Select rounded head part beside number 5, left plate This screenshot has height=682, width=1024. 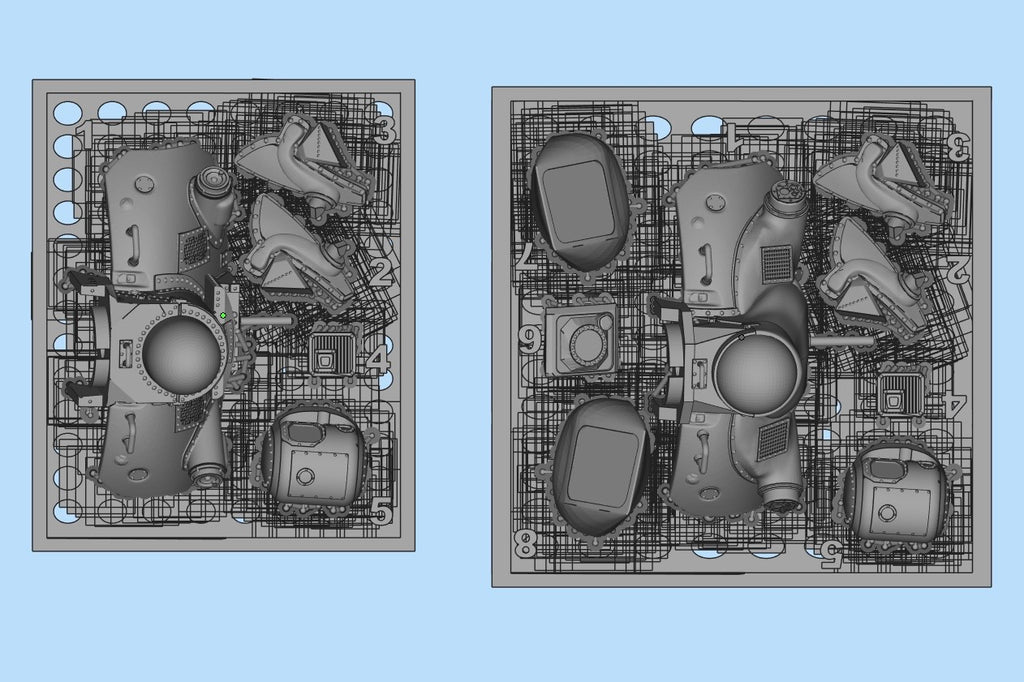coord(315,460)
